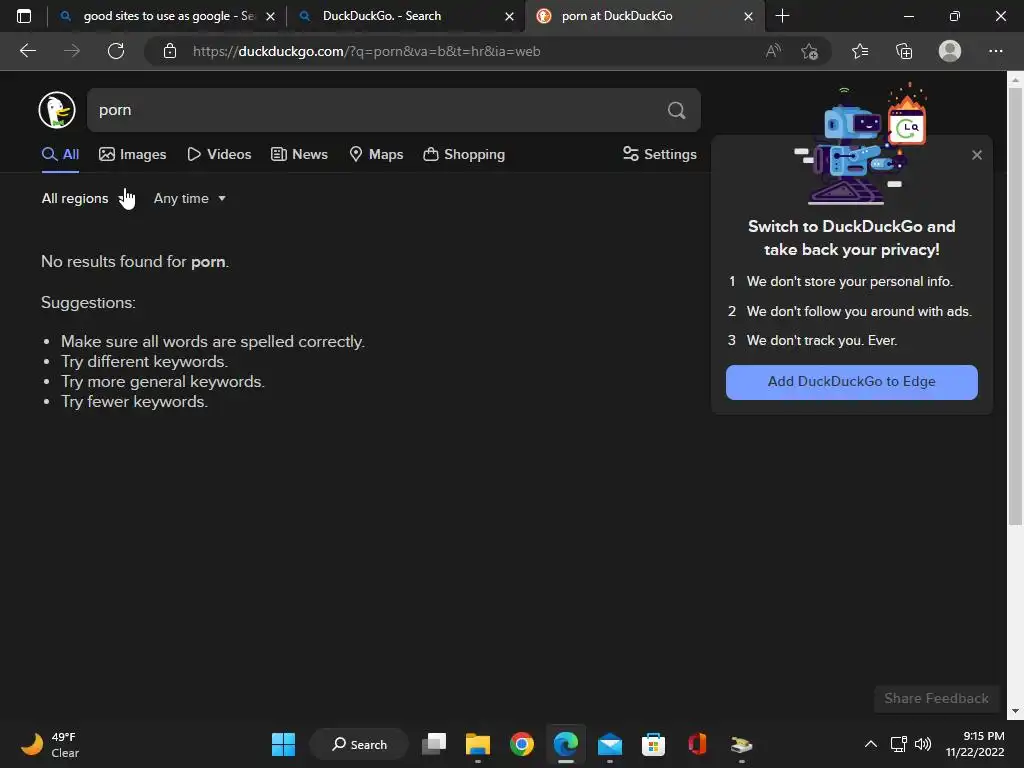This screenshot has height=768, width=1024.
Task: Click the text No results found for porn
Action: pyautogui.click(x=135, y=262)
